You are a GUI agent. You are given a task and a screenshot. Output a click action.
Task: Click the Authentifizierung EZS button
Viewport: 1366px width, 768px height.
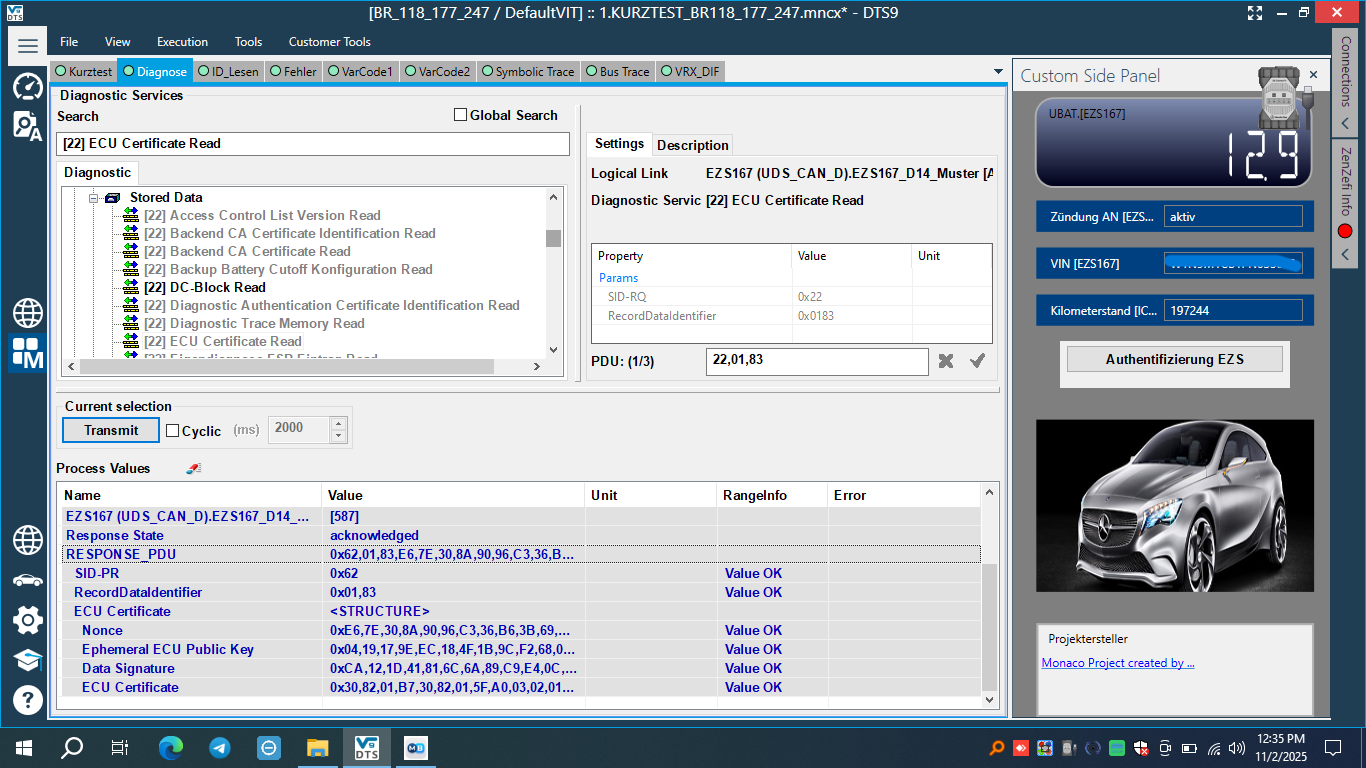1174,358
